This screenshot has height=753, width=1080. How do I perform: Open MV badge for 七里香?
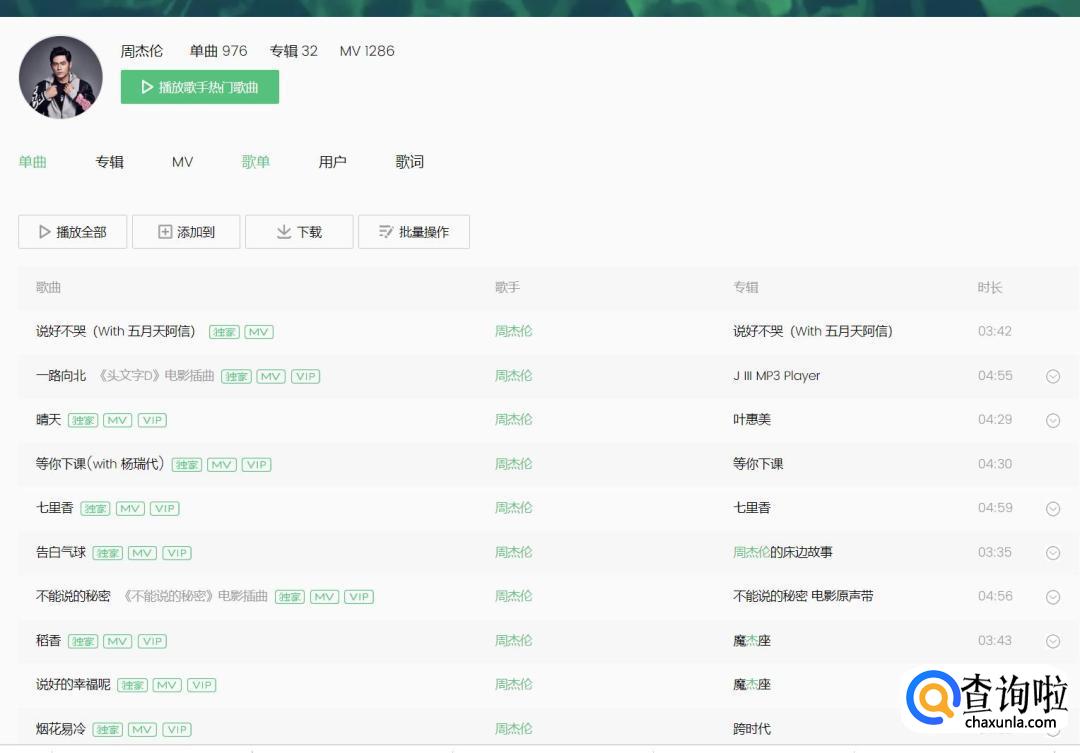coord(130,508)
